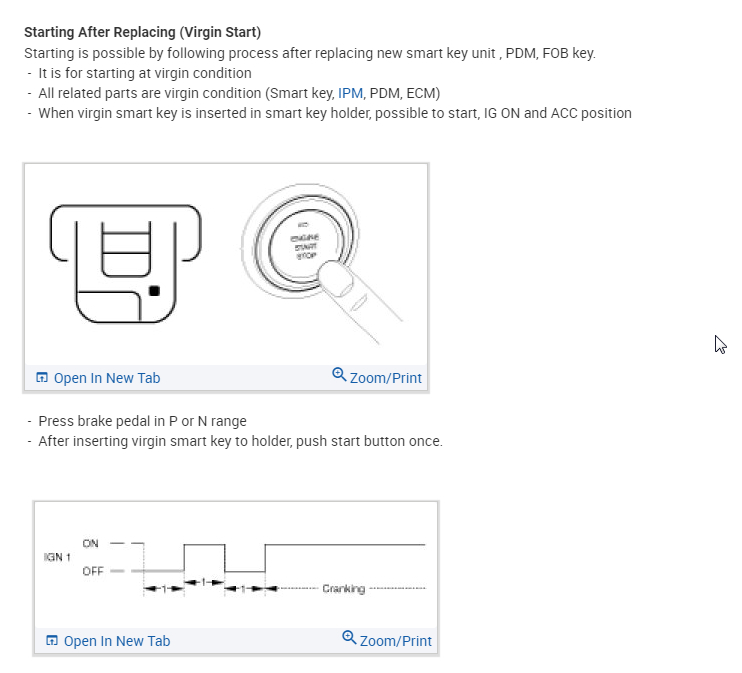Click the "IGN 1" label in the diagram
742x673 pixels.
56,557
